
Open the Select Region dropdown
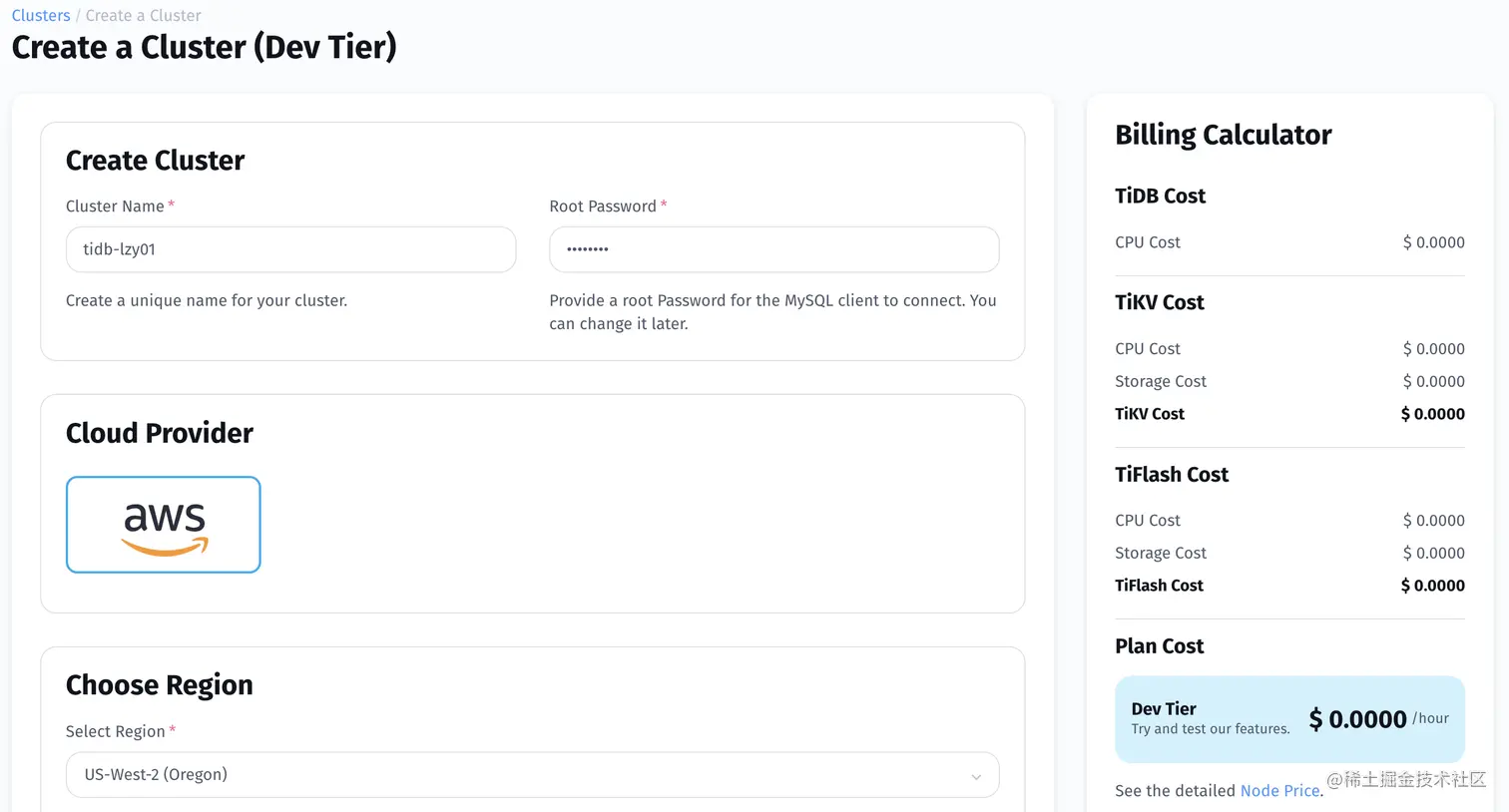click(x=532, y=775)
